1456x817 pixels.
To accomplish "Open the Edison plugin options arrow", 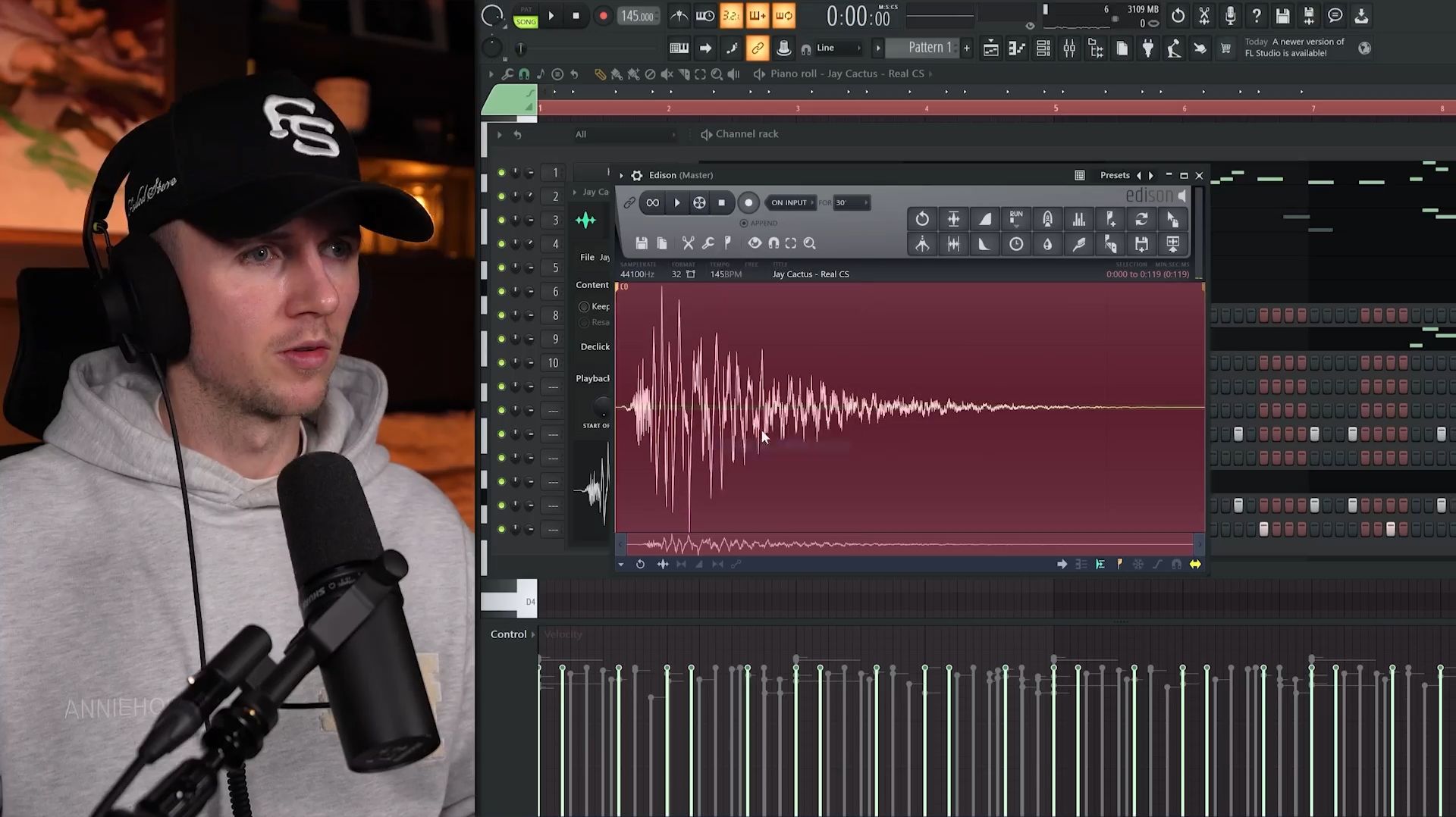I will point(621,175).
